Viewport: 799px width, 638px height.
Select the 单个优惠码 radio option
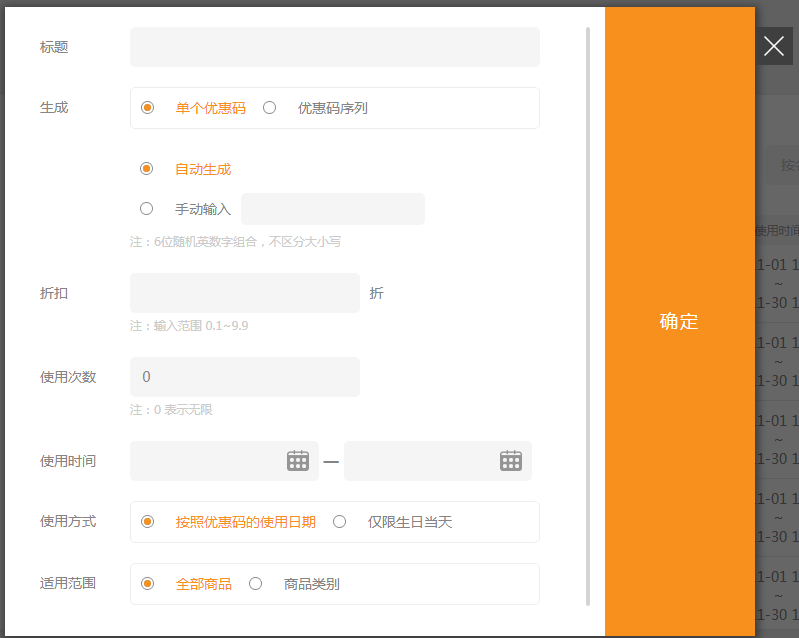point(148,108)
